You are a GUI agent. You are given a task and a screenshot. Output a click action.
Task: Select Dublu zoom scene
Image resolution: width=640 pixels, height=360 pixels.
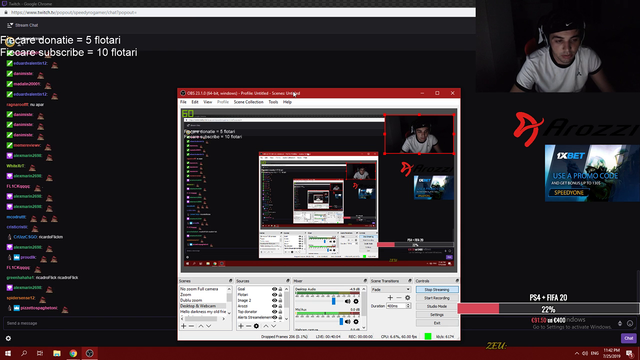click(203, 300)
